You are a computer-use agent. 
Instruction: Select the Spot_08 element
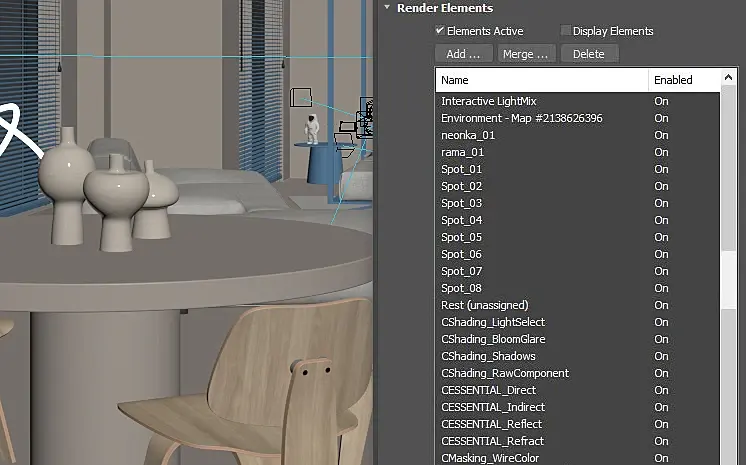coord(578,288)
